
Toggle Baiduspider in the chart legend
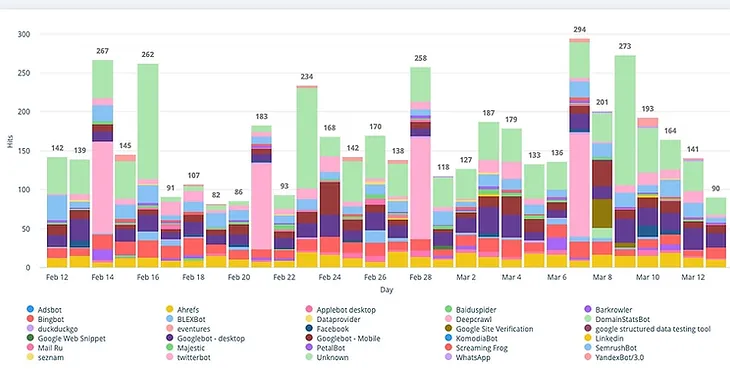(x=471, y=309)
